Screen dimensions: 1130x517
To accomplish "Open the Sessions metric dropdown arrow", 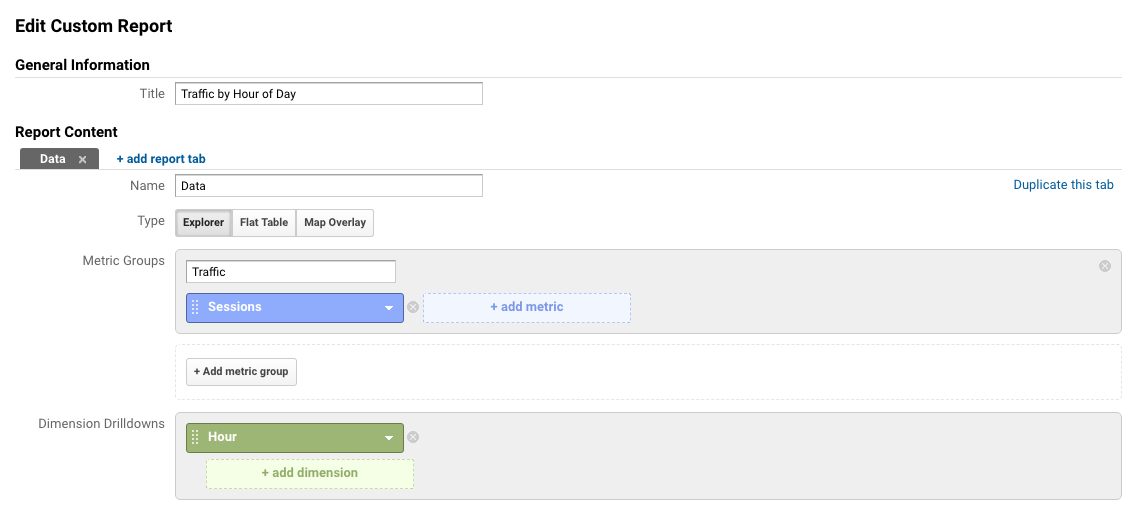I will [x=389, y=308].
